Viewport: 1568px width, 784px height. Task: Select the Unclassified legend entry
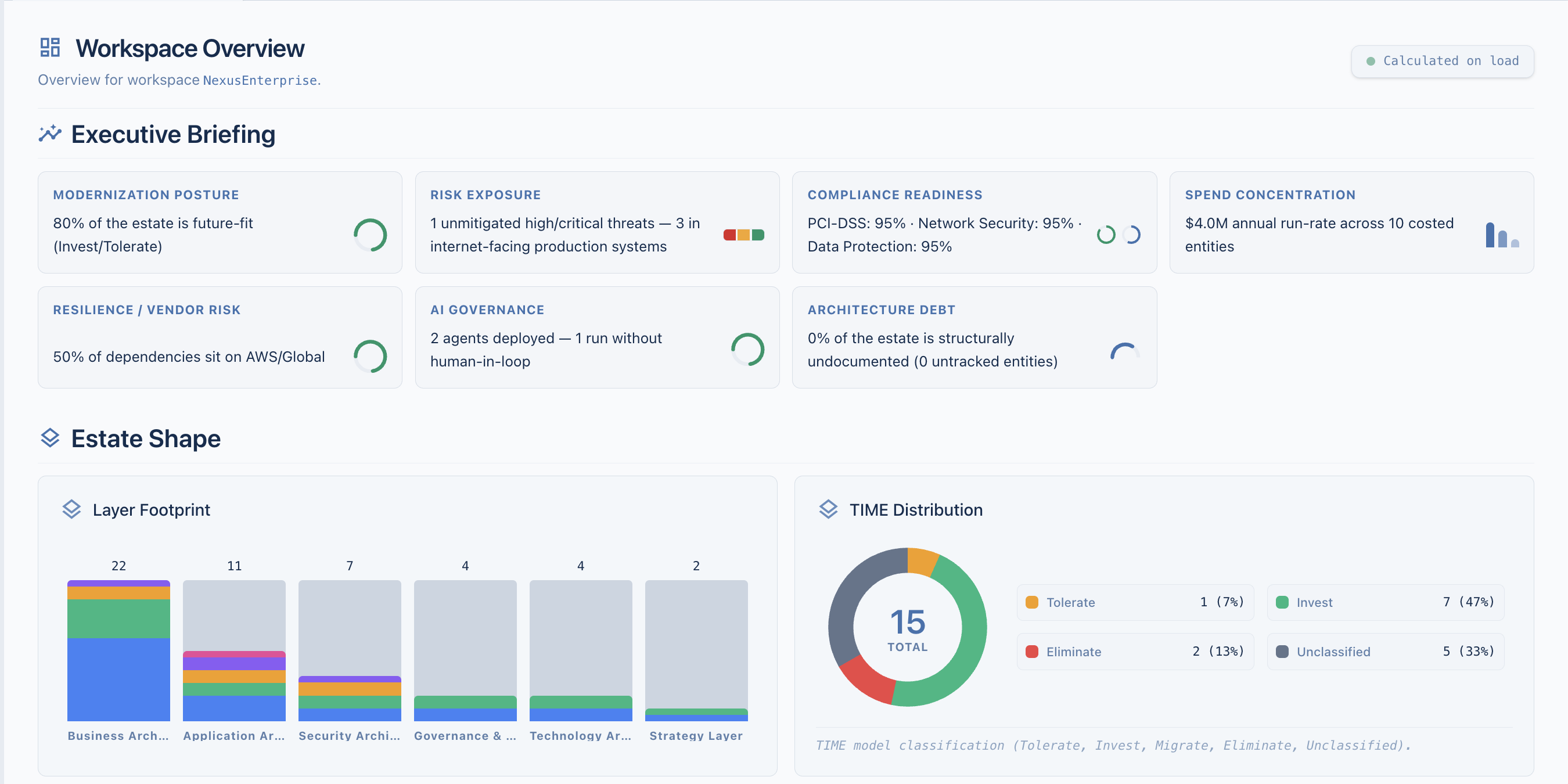click(x=1386, y=652)
